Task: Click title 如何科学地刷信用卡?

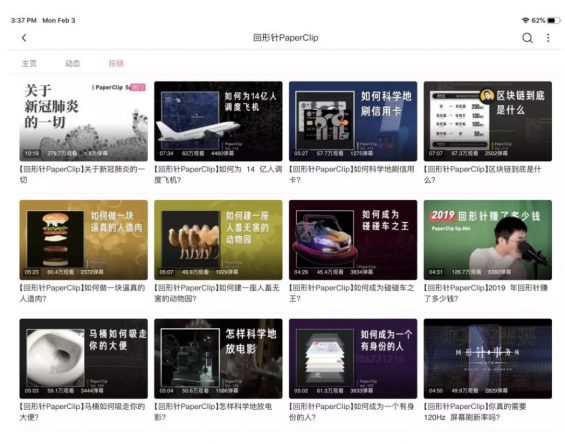Action: pos(352,174)
